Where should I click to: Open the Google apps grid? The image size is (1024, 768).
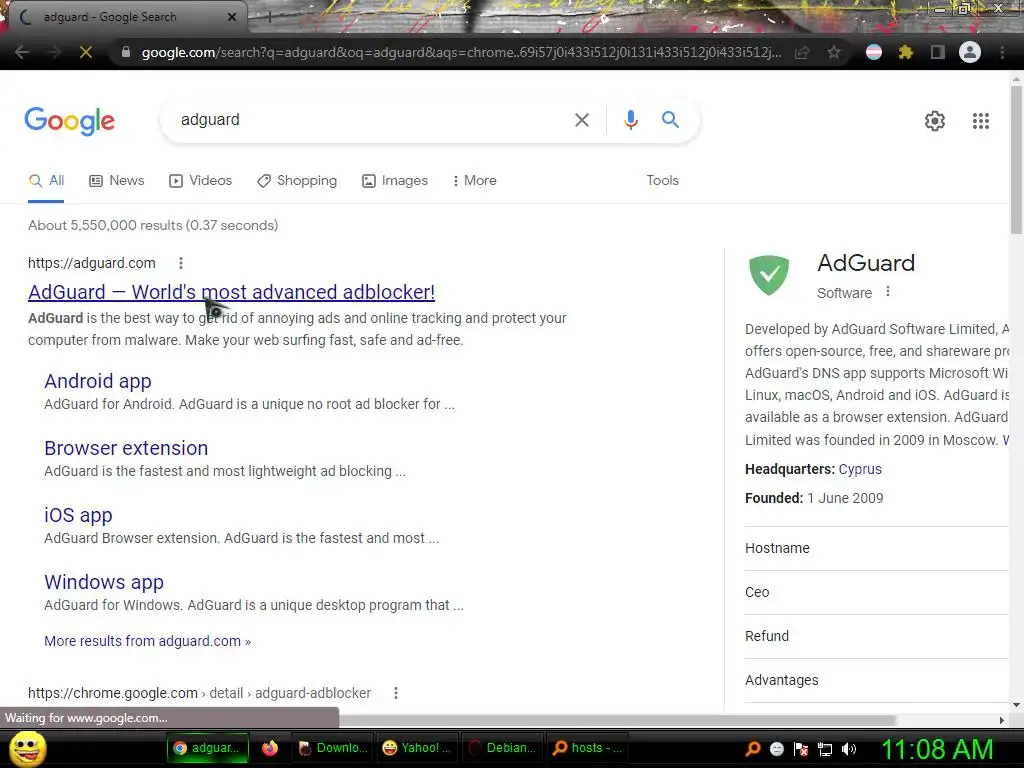[x=981, y=121]
